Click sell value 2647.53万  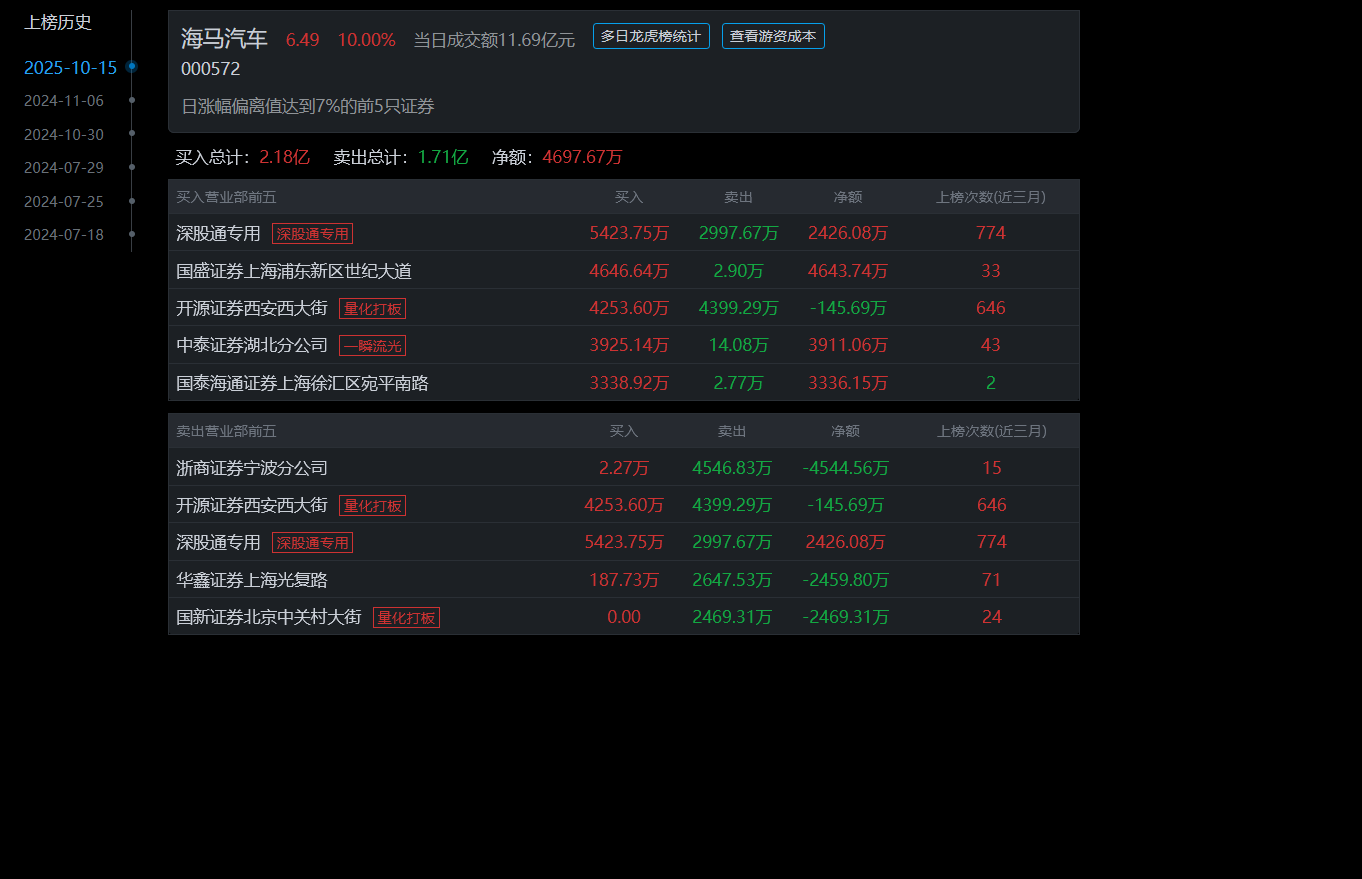pyautogui.click(x=732, y=580)
